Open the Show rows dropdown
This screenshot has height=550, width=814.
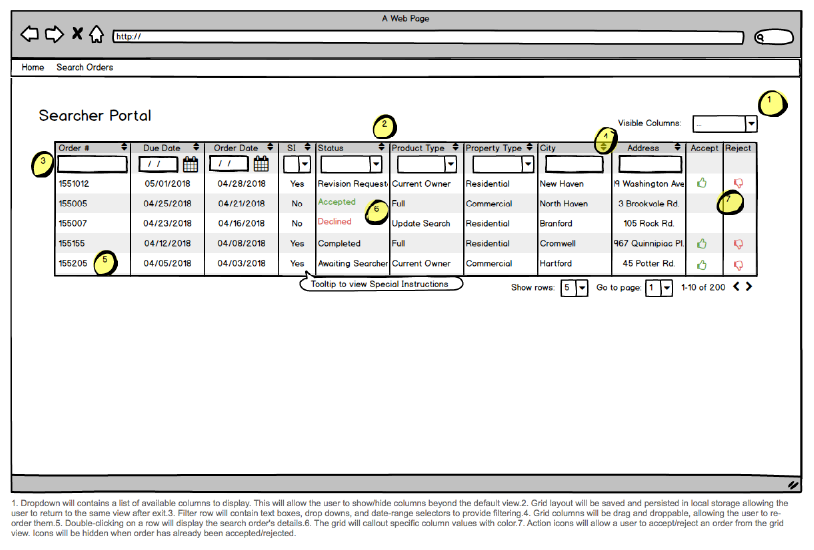pyautogui.click(x=574, y=287)
